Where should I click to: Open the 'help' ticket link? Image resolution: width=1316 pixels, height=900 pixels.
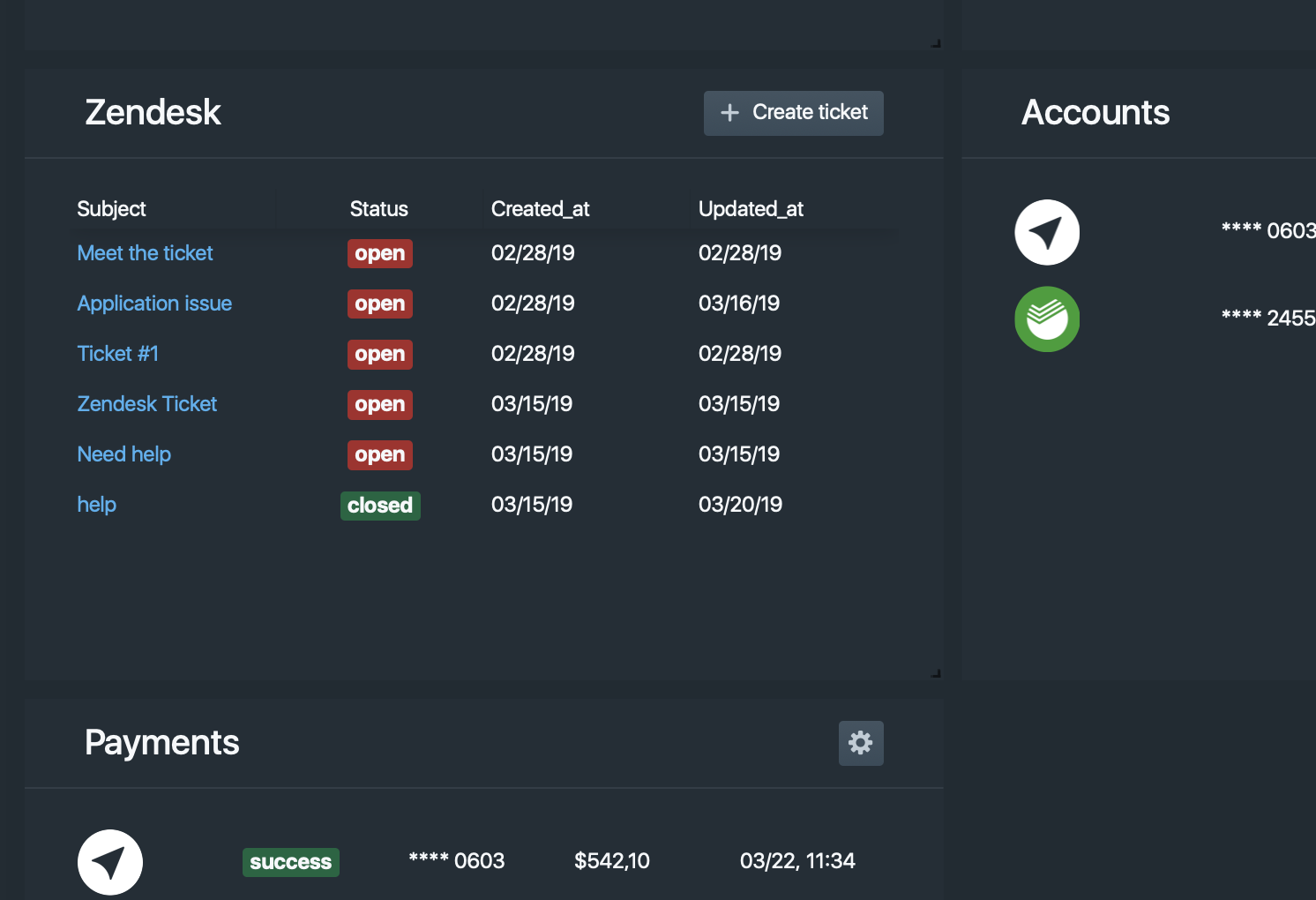tap(96, 505)
